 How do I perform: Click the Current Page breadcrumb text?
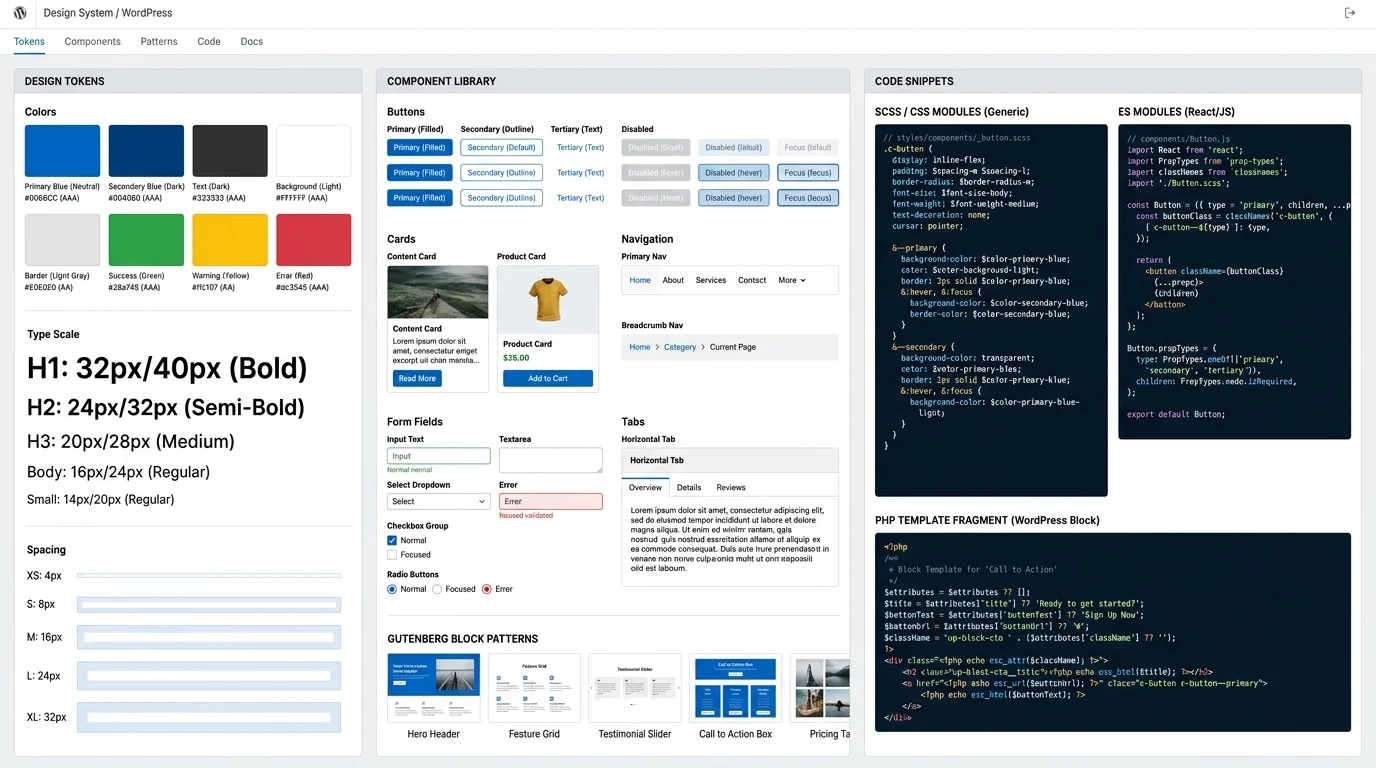pos(733,347)
